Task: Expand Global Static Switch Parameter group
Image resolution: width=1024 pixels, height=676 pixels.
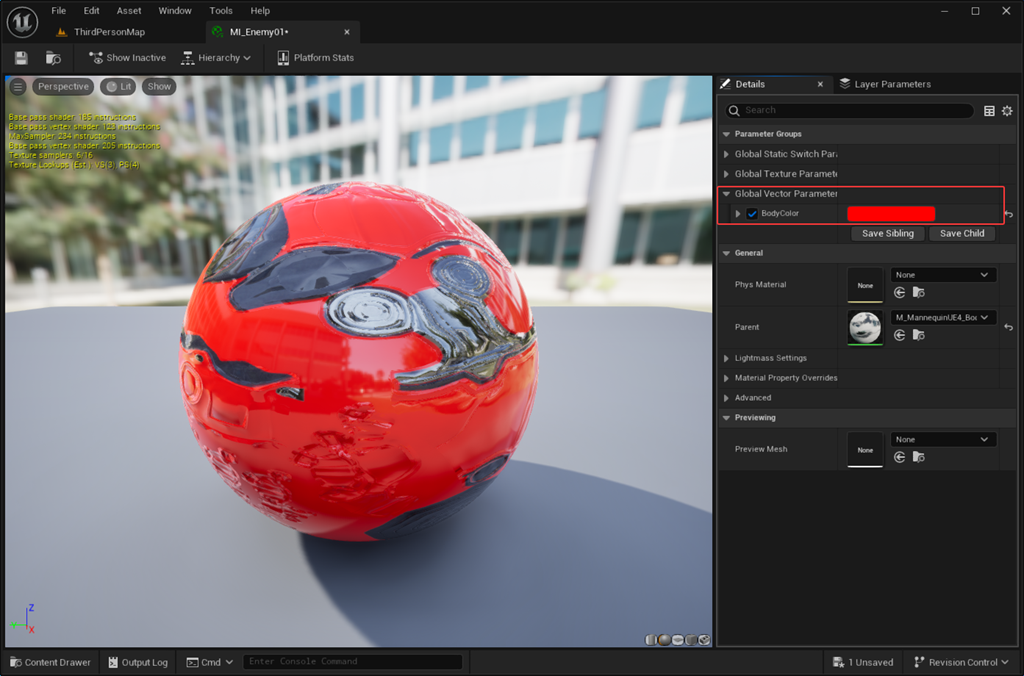Action: click(x=726, y=154)
